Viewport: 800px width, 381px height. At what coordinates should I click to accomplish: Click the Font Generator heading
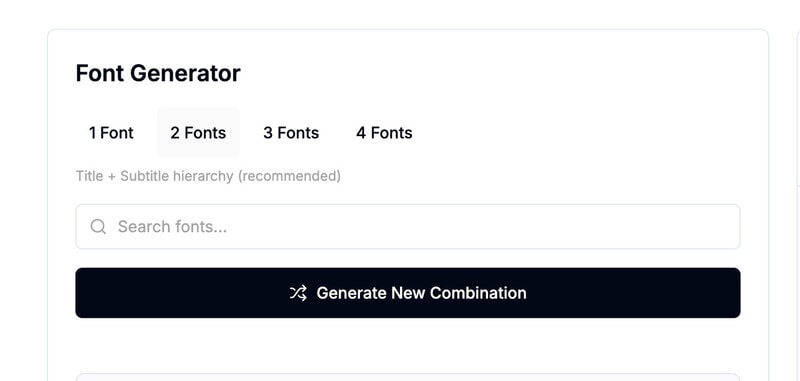(158, 73)
